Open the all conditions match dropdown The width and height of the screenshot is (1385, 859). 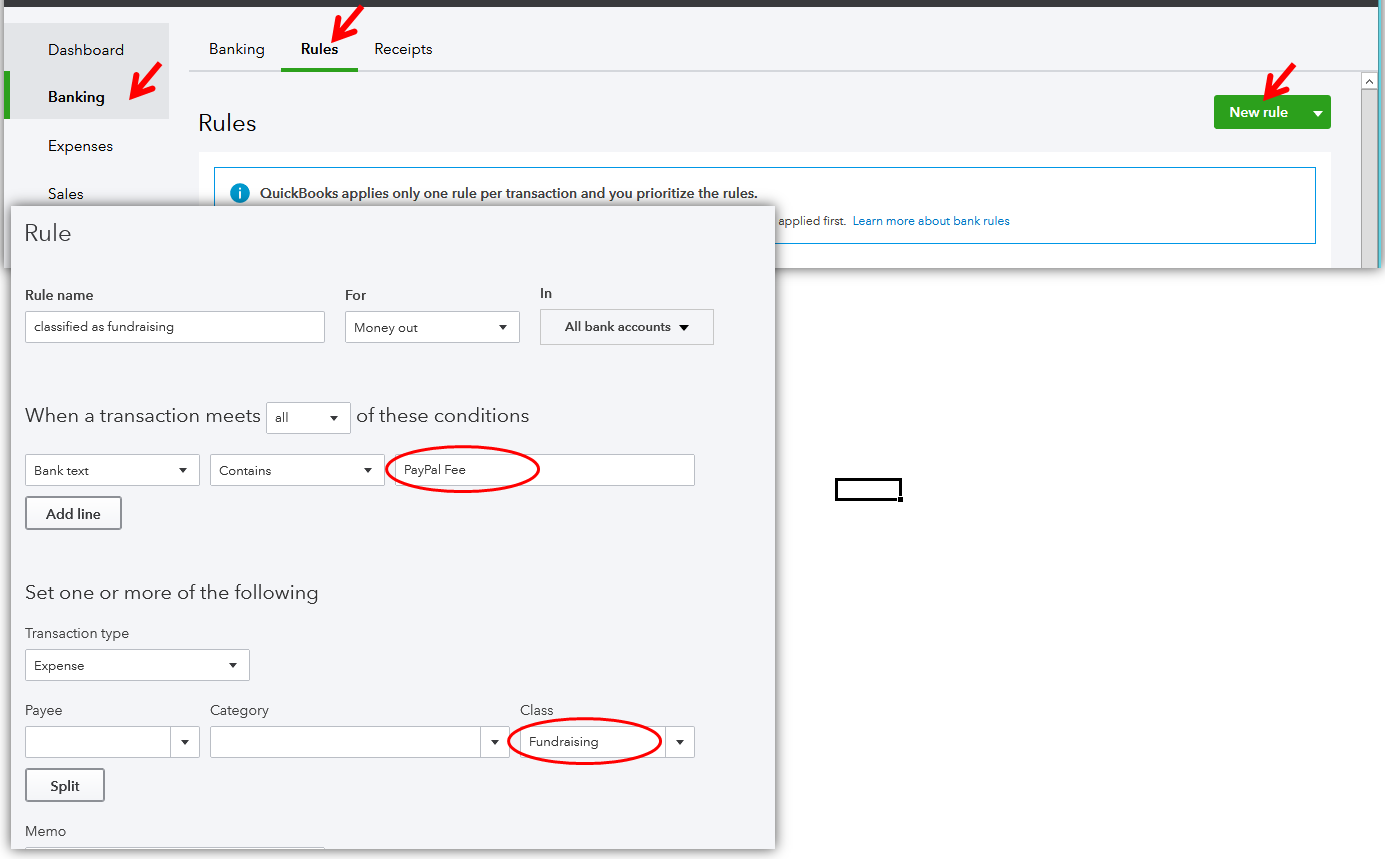pos(308,417)
